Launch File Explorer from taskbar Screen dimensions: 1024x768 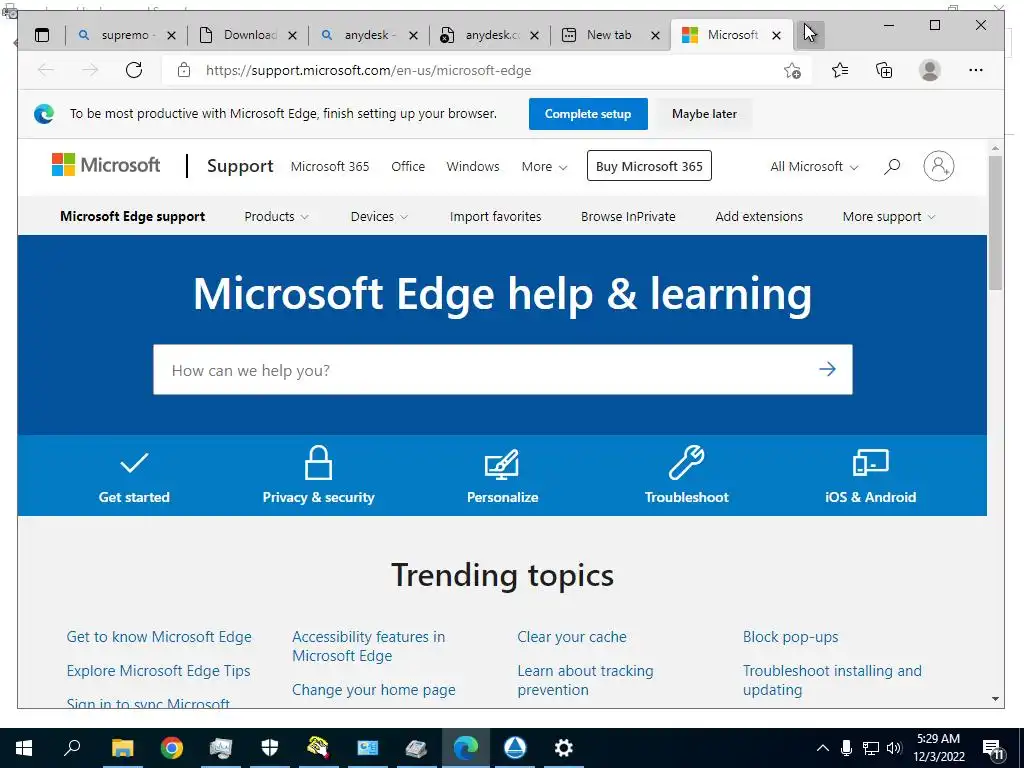pos(122,748)
